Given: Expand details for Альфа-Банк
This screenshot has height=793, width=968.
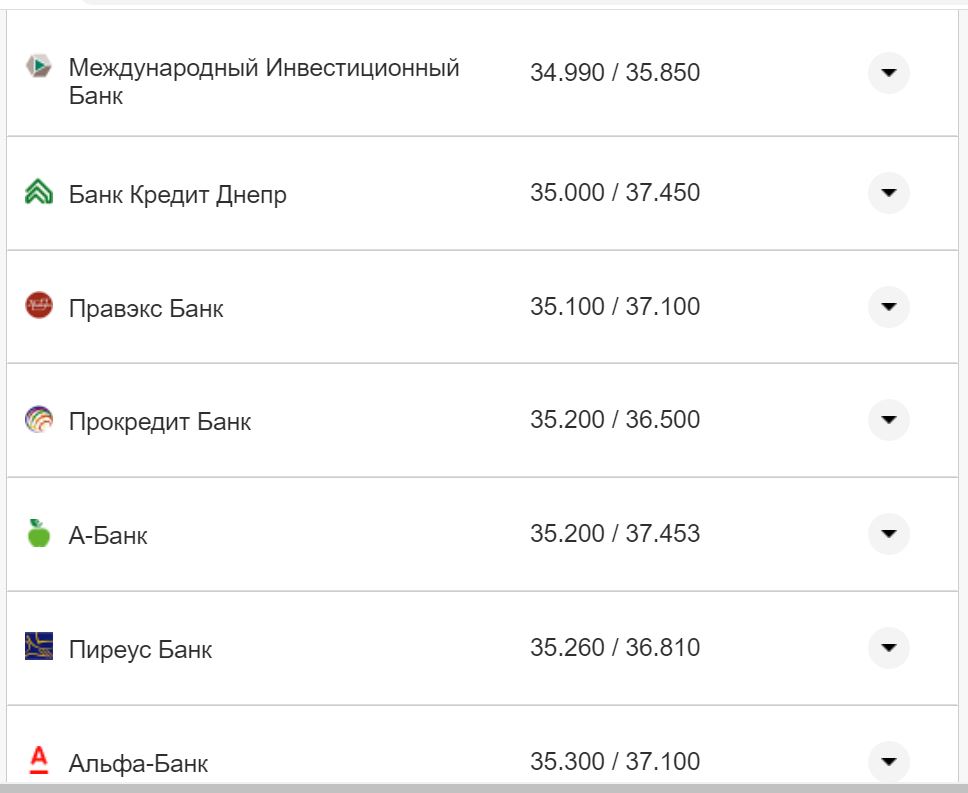Looking at the screenshot, I should click(x=888, y=761).
